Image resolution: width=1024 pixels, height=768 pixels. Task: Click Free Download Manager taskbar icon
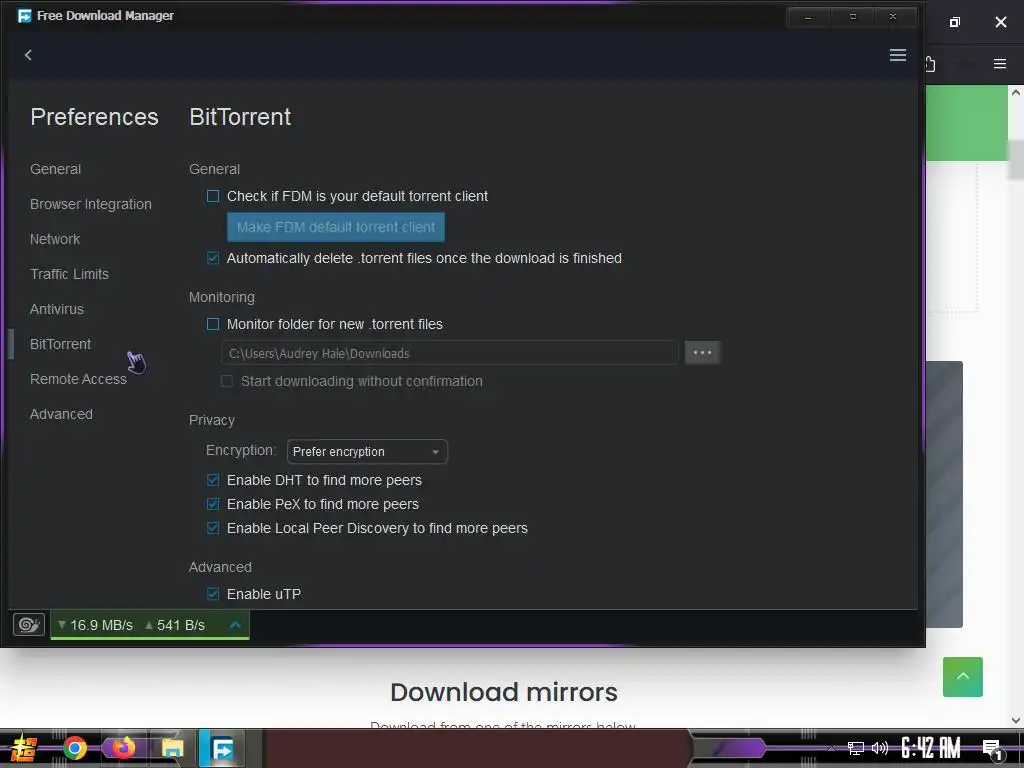222,748
